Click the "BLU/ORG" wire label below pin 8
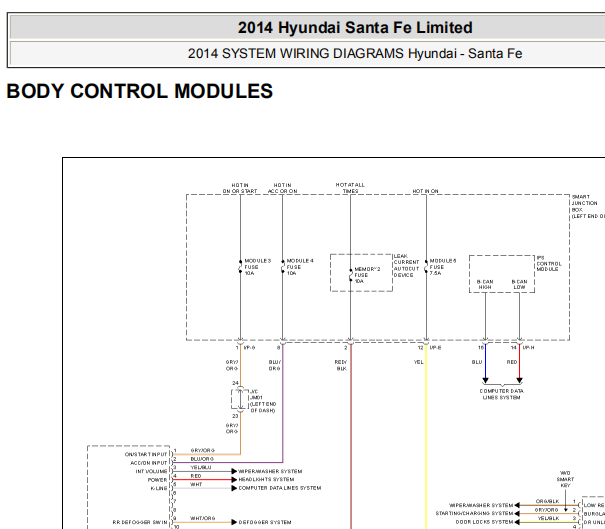The image size is (605, 529). tap(275, 365)
